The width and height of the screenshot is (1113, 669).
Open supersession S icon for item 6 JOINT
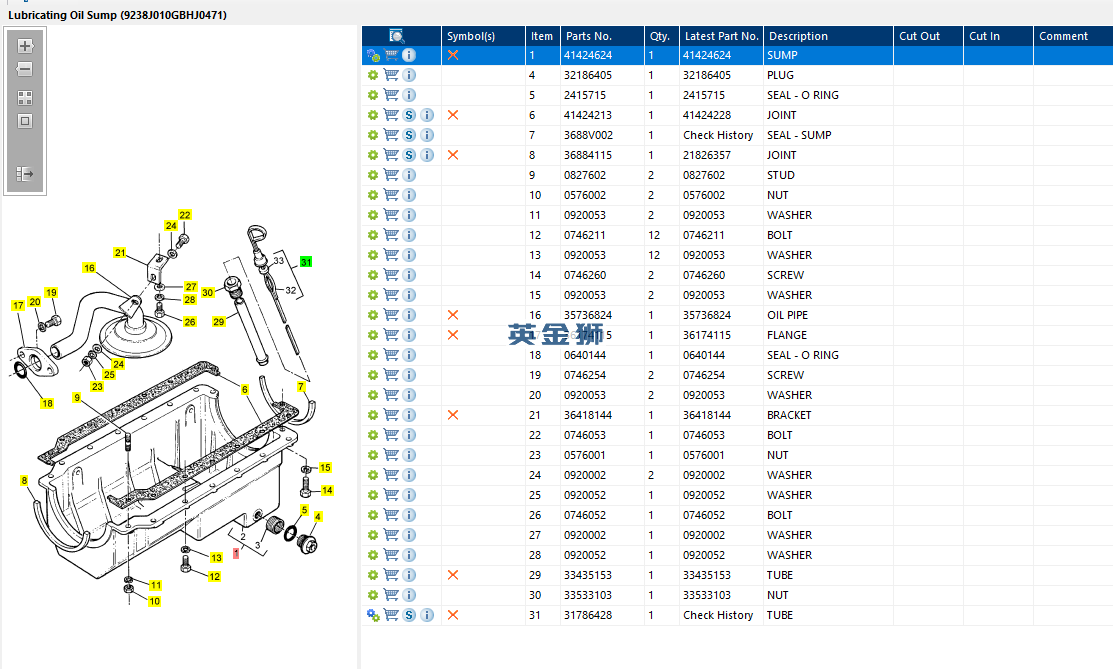(x=409, y=115)
